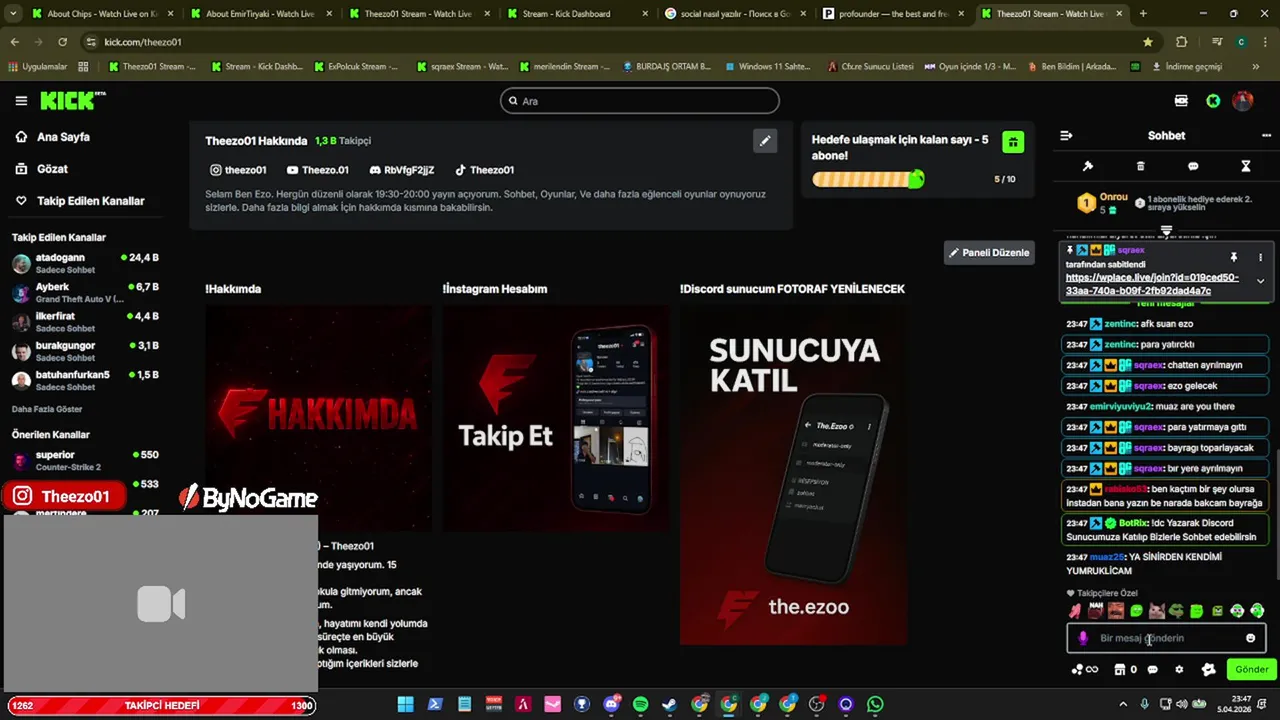Open the user profile avatar menu
The image size is (1280, 720).
coord(1243,101)
